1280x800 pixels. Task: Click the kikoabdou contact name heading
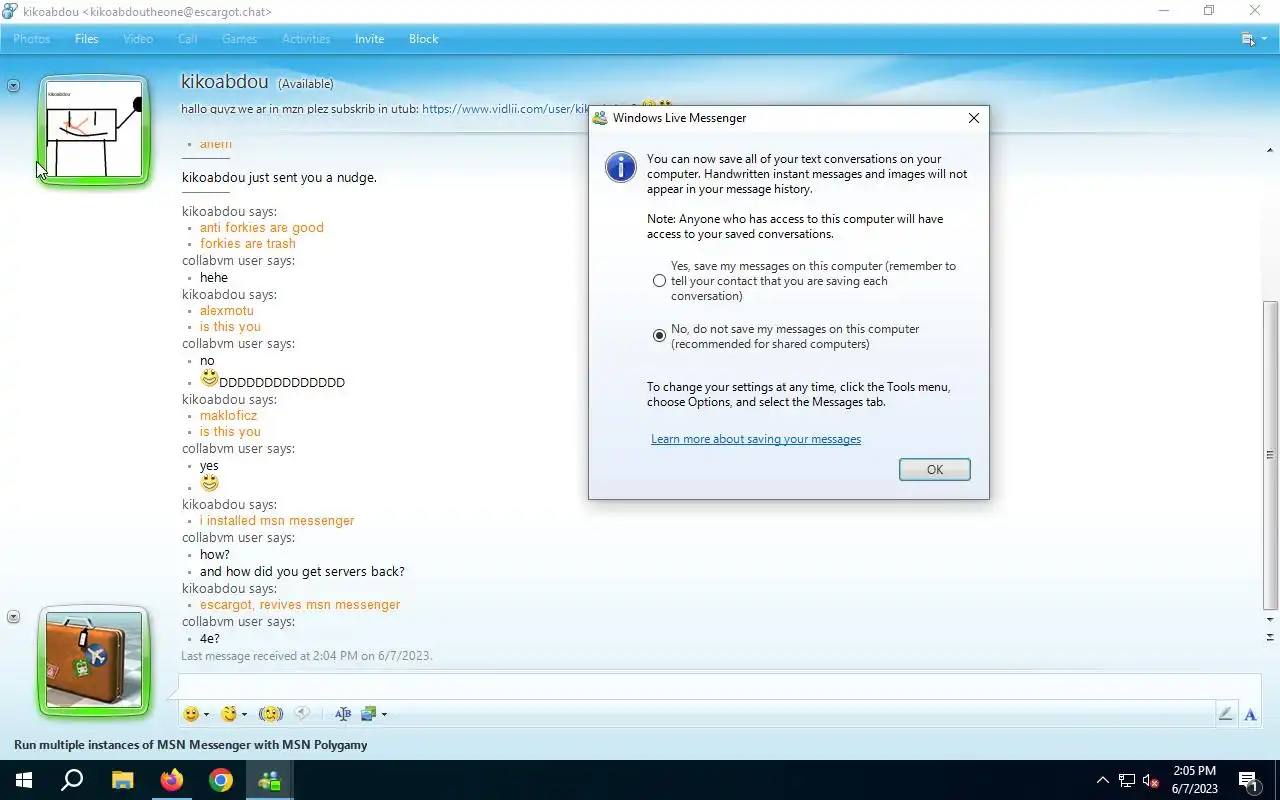pyautogui.click(x=224, y=81)
